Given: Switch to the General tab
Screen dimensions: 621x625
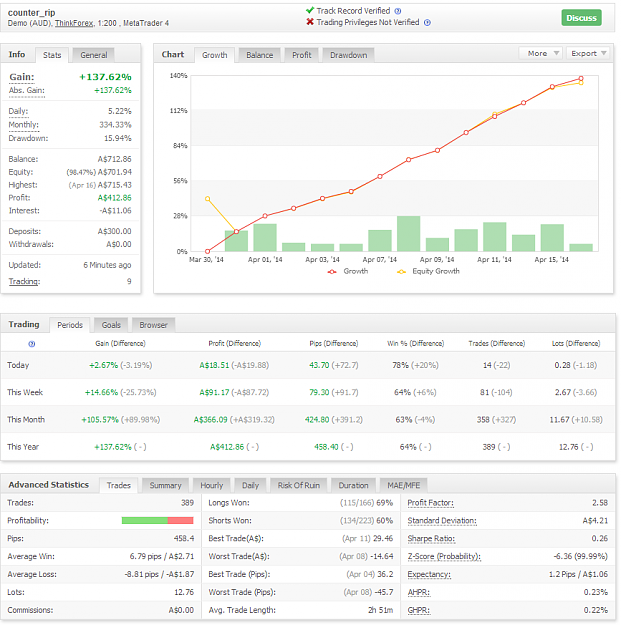Looking at the screenshot, I should [x=94, y=55].
